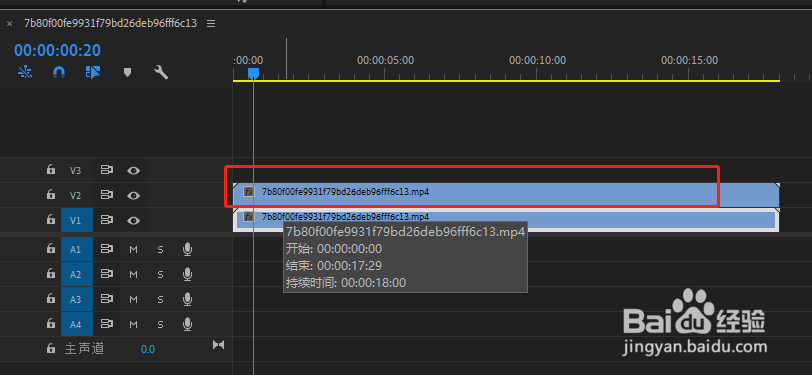
Task: Toggle insert sequences as nests icon
Action: pos(25,73)
